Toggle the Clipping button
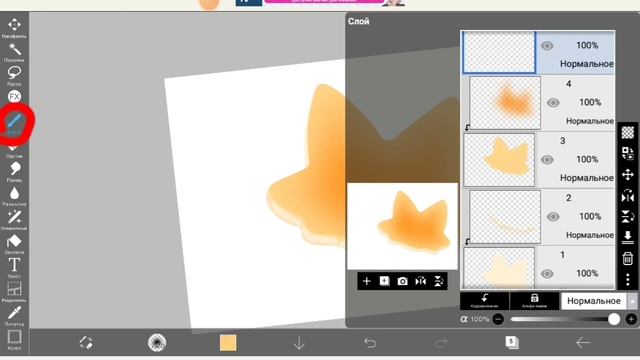 tap(484, 301)
